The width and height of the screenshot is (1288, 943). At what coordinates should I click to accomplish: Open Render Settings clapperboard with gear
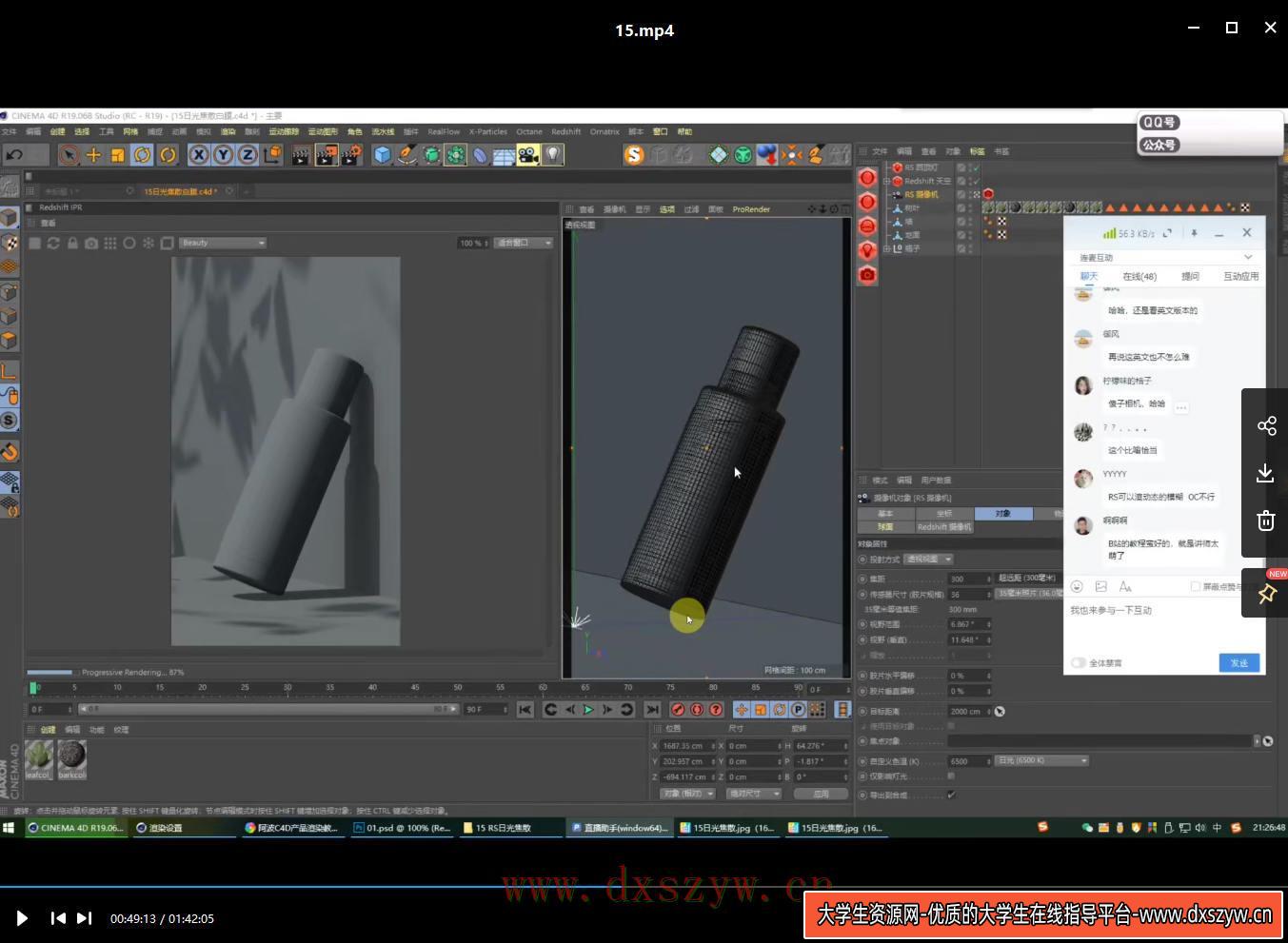351,154
